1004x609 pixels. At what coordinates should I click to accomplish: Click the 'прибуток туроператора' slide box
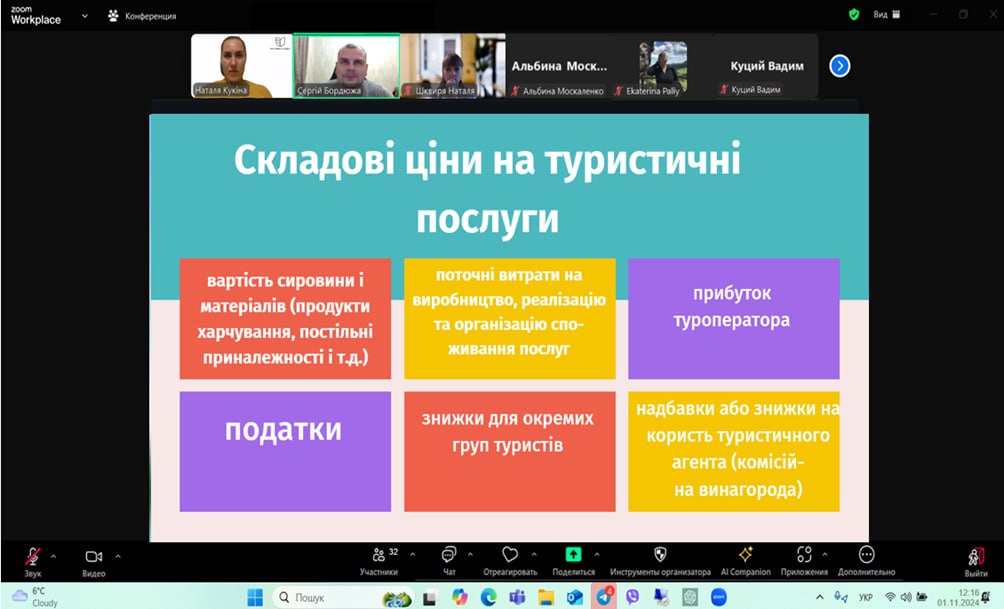point(734,318)
